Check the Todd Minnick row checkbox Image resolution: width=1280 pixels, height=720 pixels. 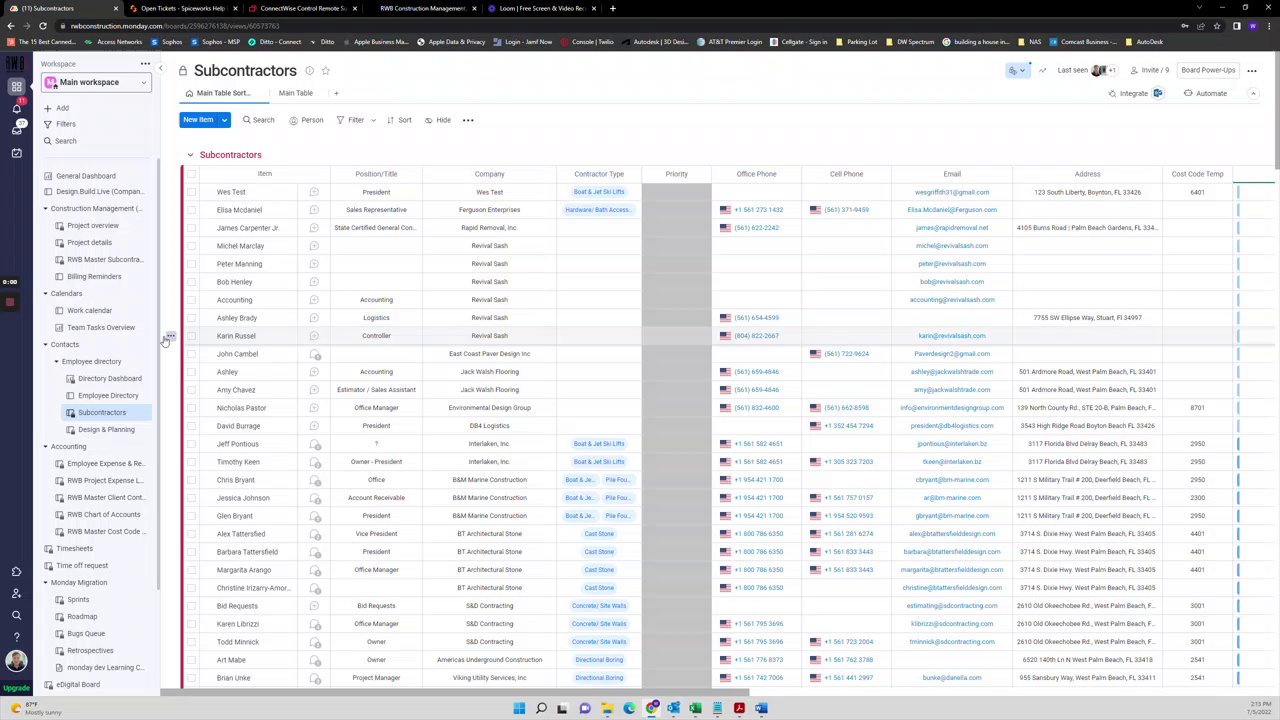point(191,642)
